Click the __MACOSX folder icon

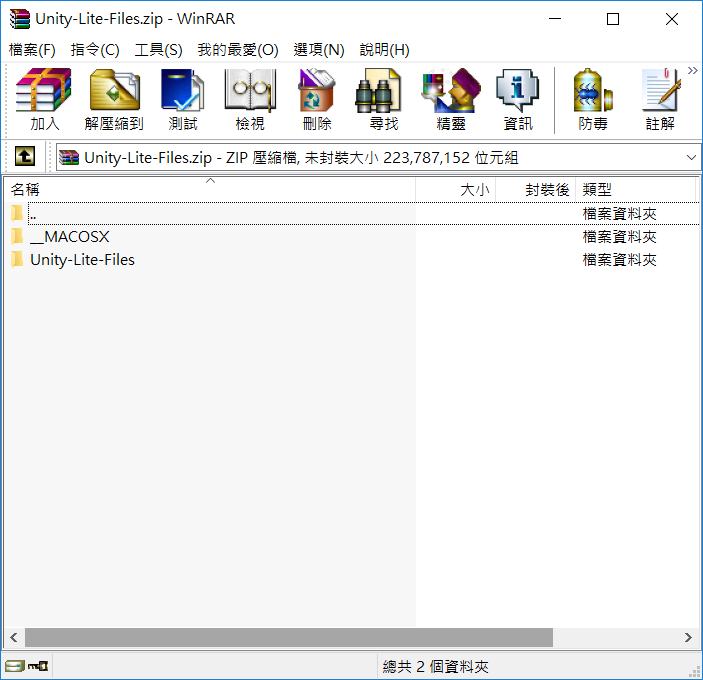[x=17, y=236]
